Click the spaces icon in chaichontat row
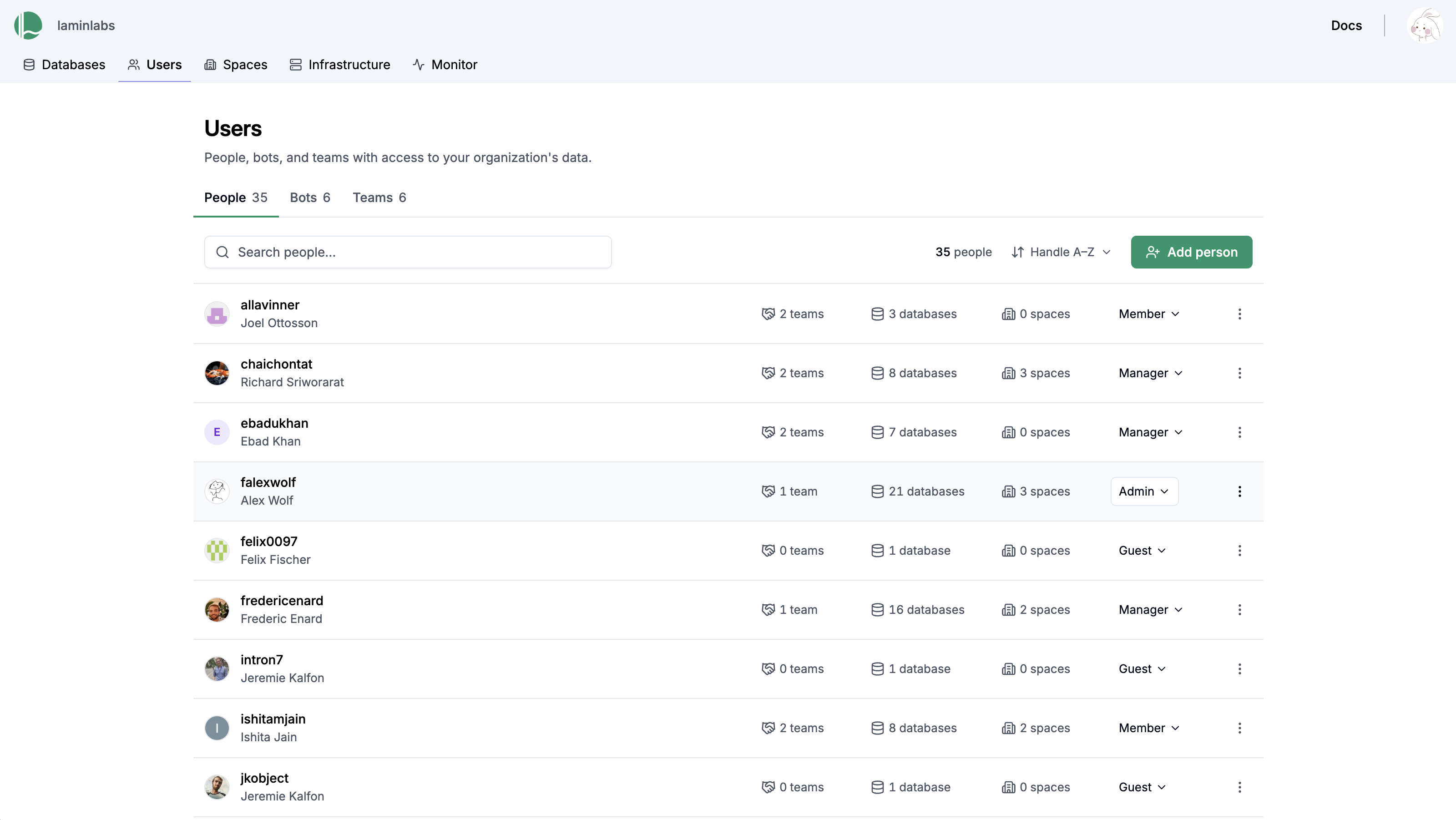This screenshot has width=1456, height=820. pos(1008,373)
